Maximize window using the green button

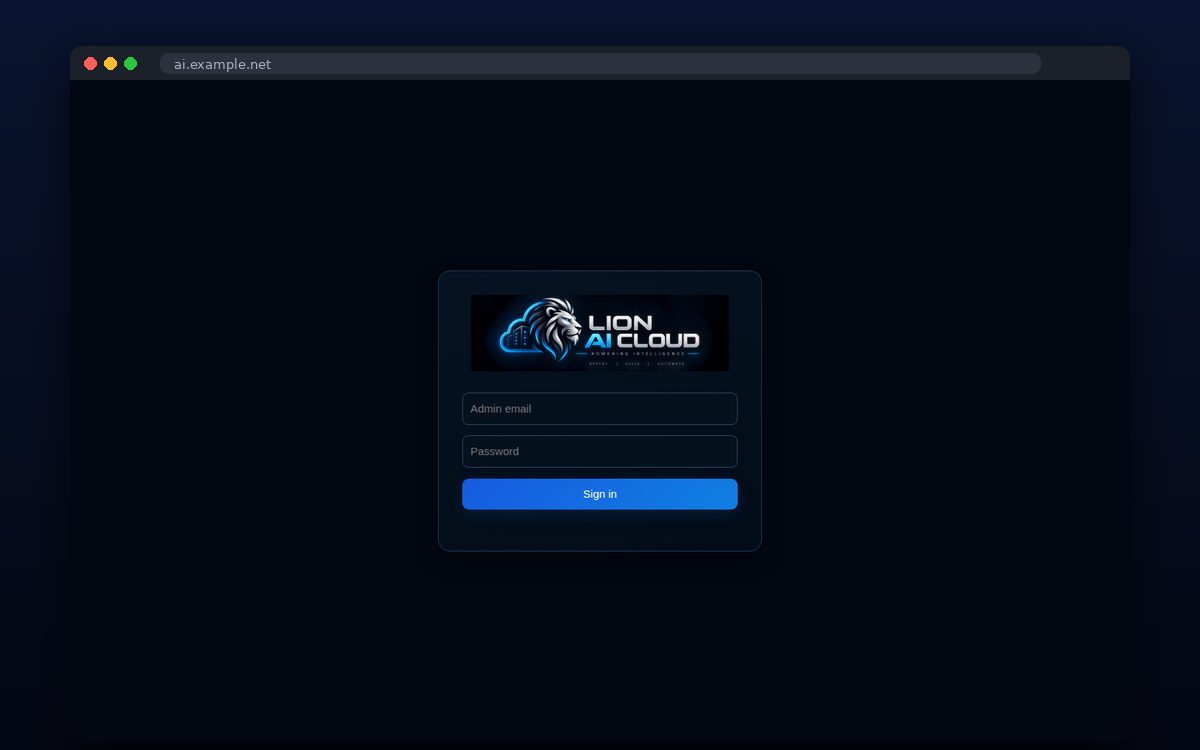(x=130, y=64)
